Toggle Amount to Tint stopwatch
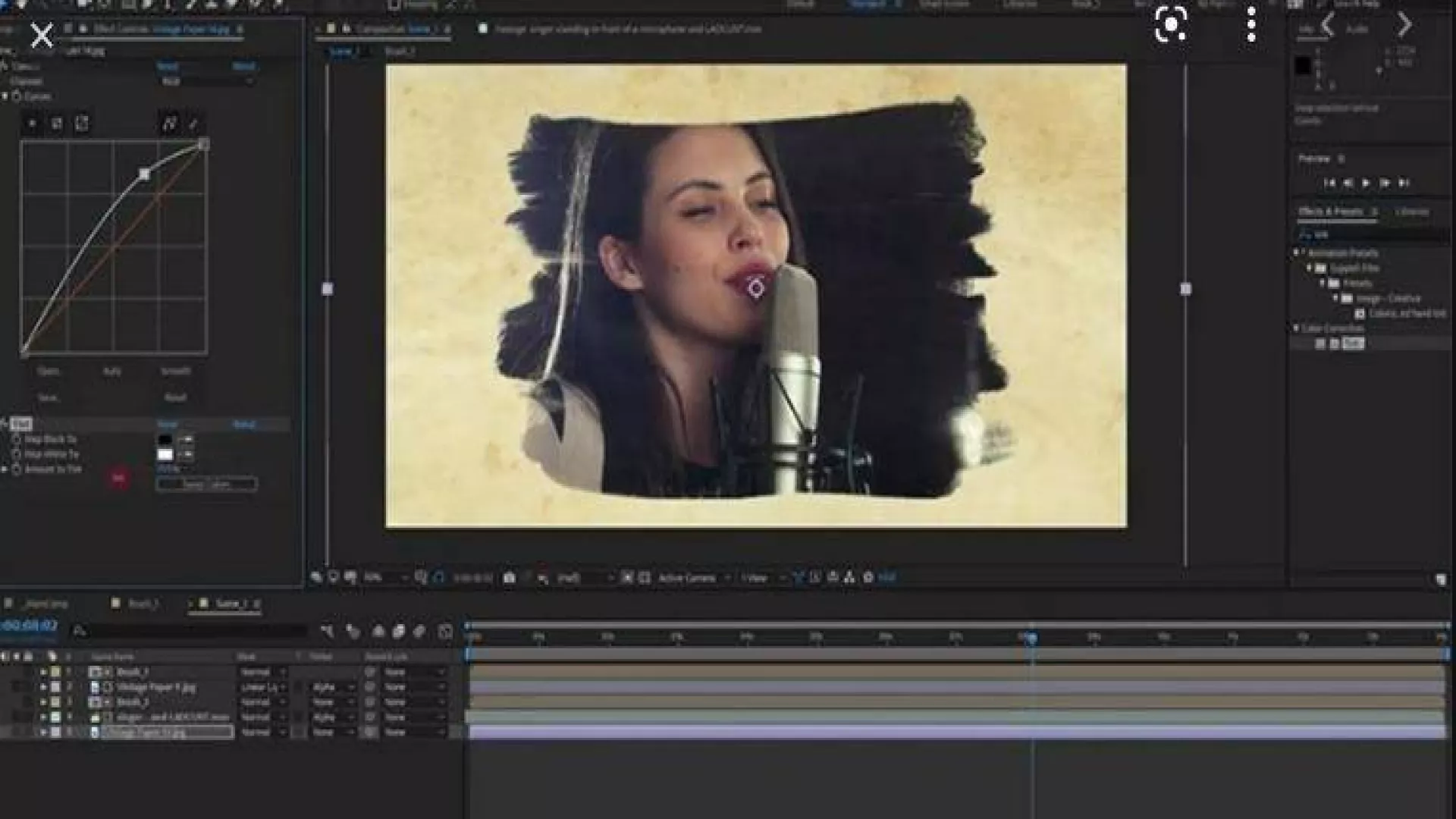1456x819 pixels. point(16,469)
